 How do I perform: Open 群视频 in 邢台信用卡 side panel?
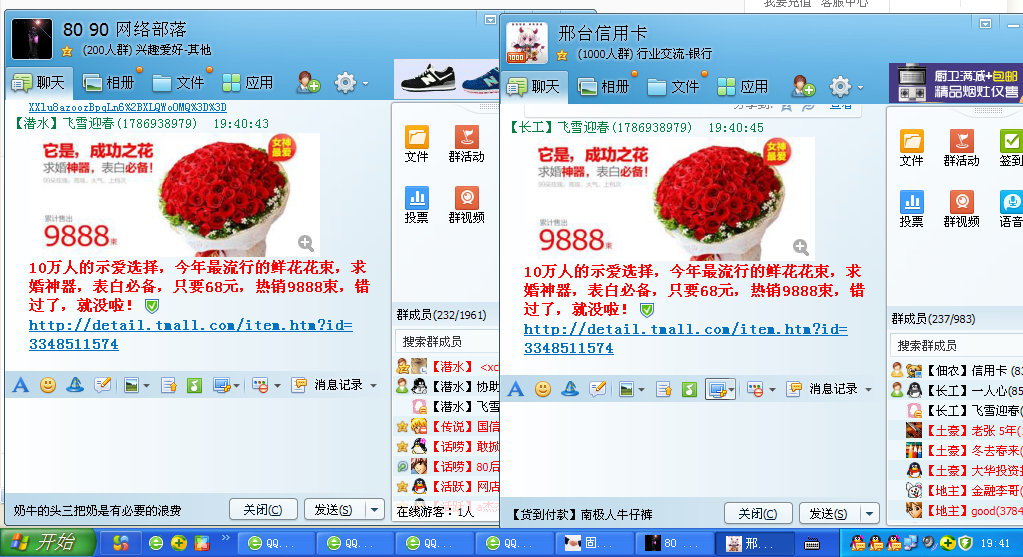pos(962,209)
